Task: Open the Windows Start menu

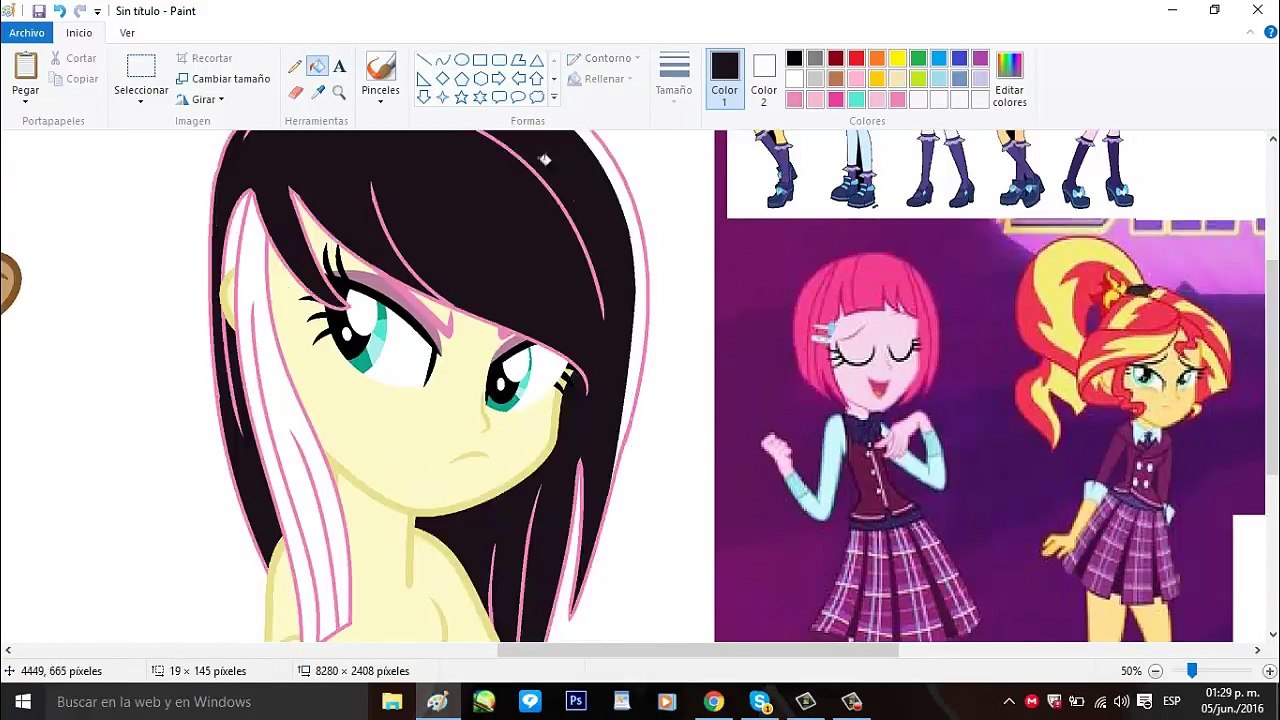Action: click(x=22, y=702)
